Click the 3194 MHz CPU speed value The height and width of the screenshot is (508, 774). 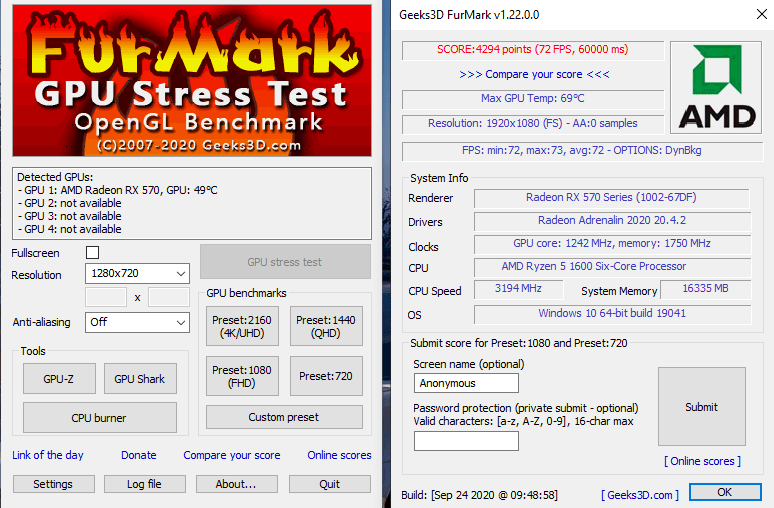click(518, 289)
